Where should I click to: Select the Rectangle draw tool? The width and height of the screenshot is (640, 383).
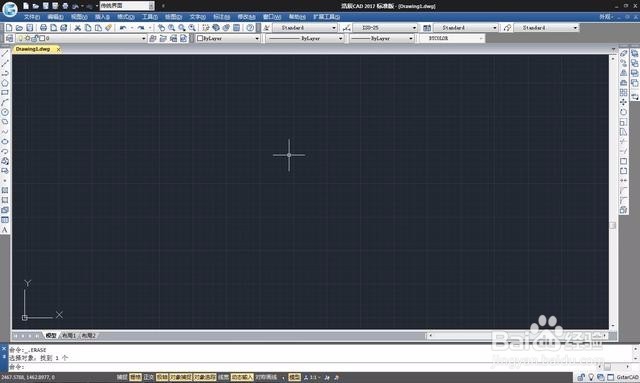point(5,93)
